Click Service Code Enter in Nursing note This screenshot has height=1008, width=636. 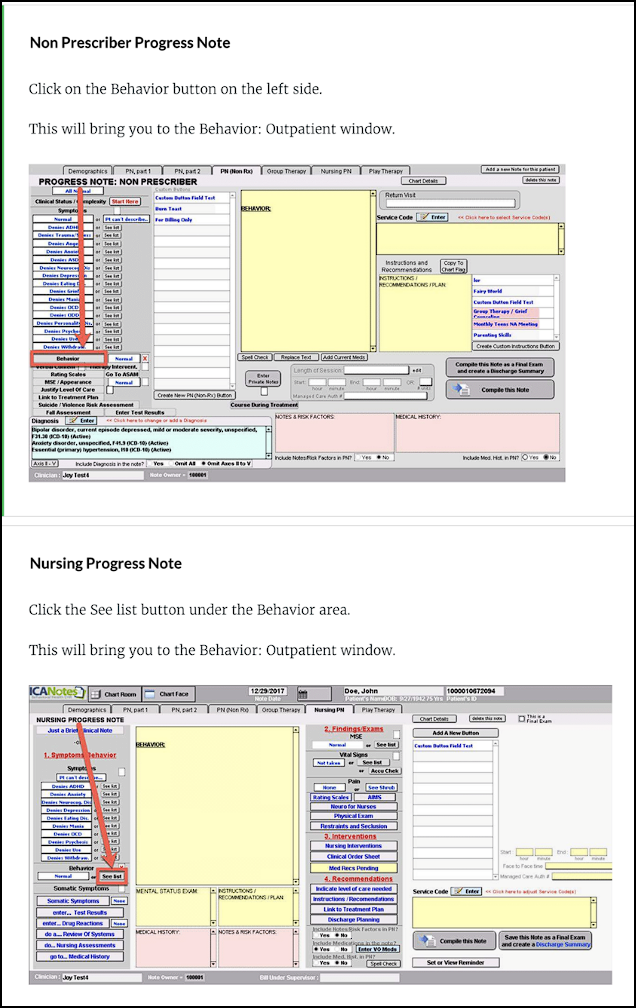coord(467,891)
